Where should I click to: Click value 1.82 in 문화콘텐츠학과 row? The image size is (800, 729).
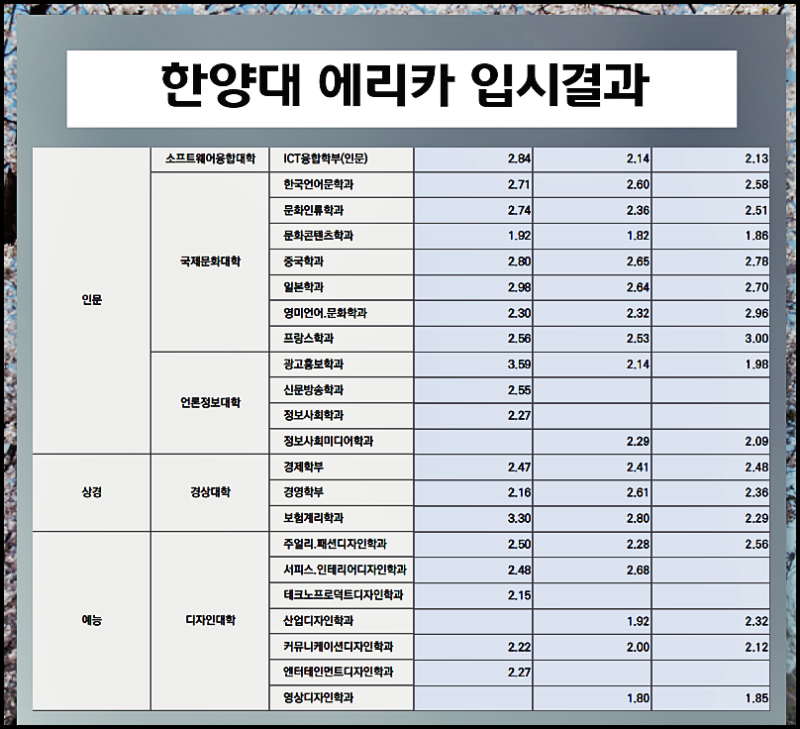coord(638,236)
